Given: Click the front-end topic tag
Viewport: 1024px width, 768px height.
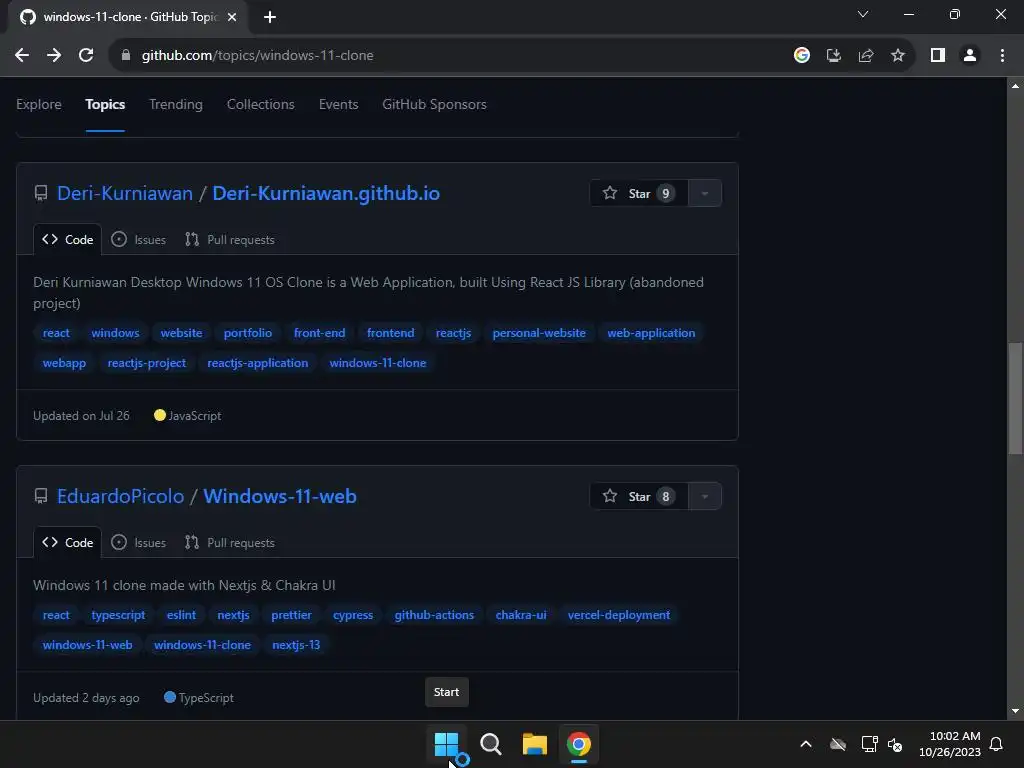Looking at the screenshot, I should (x=319, y=333).
